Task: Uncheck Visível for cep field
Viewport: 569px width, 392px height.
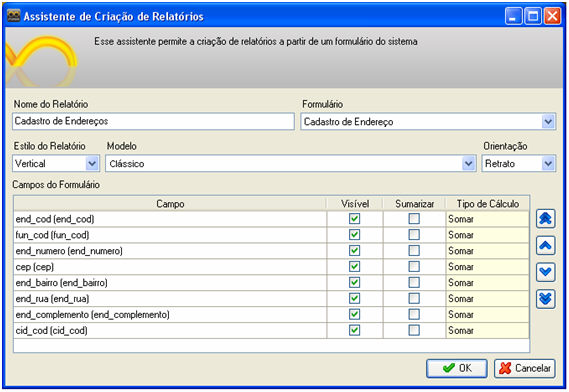Action: (355, 266)
